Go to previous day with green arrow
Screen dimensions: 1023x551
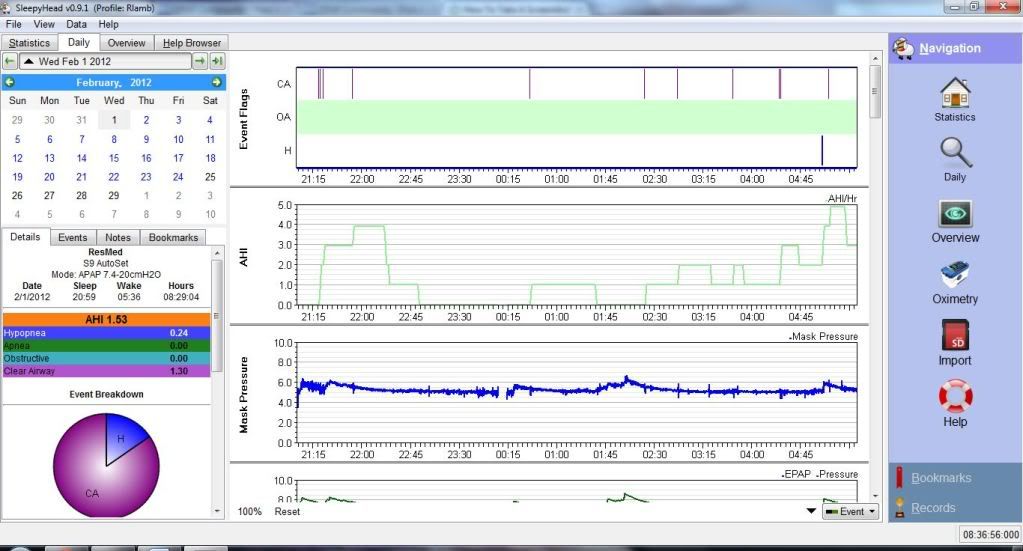coord(9,61)
